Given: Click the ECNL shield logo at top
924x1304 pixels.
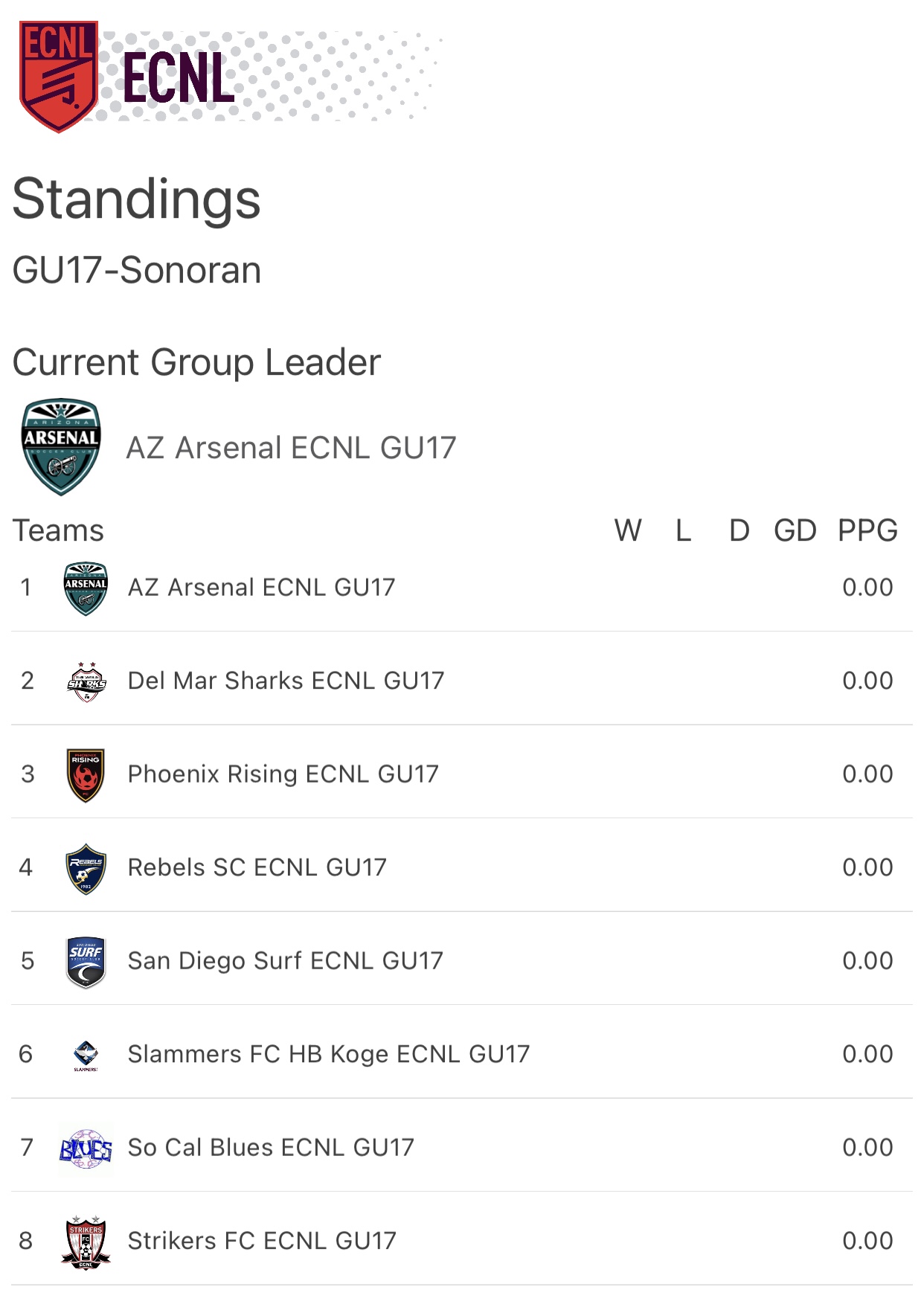Looking at the screenshot, I should coord(58,76).
